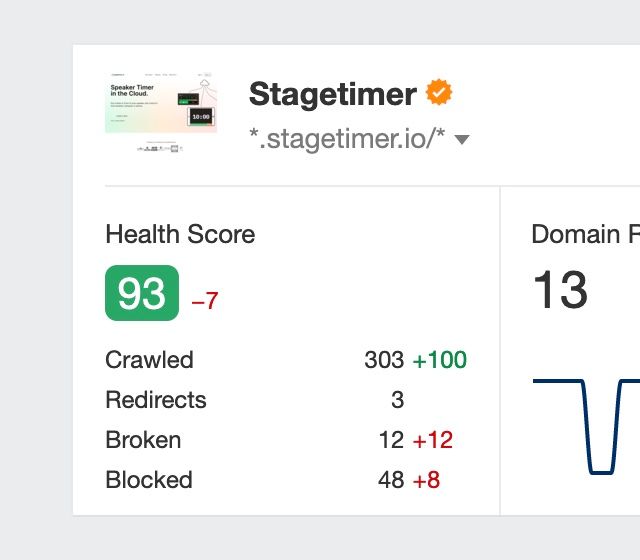Click the Redirects count 3
The width and height of the screenshot is (640, 560).
click(x=397, y=400)
